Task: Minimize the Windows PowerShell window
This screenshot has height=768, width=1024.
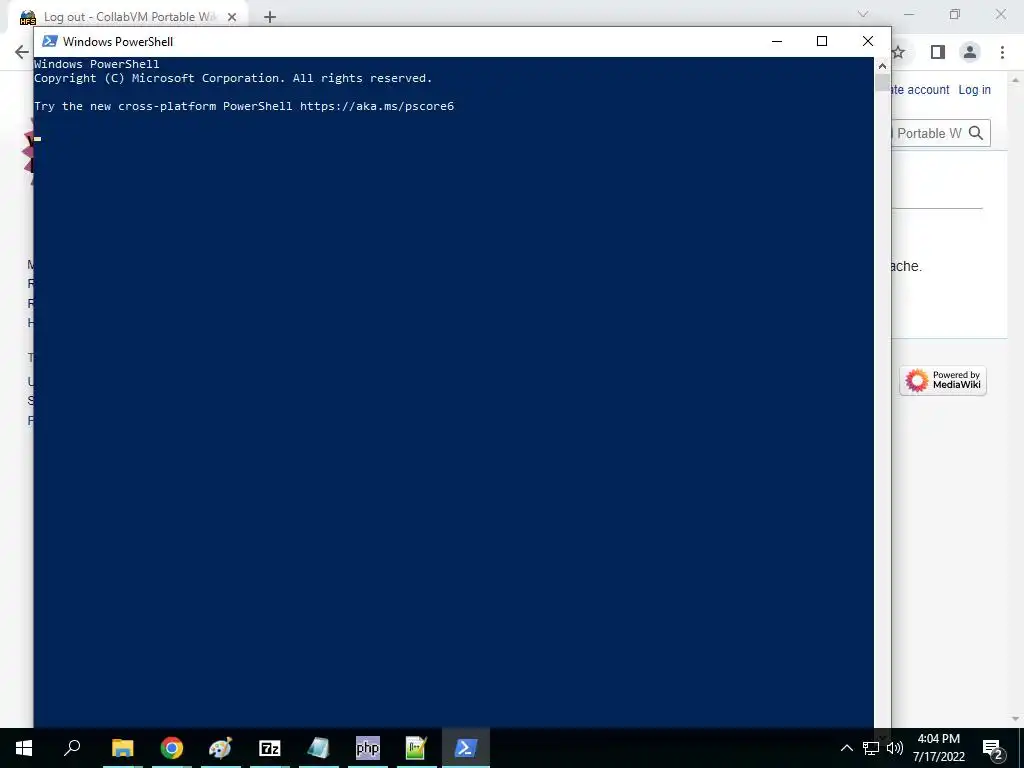Action: (776, 41)
